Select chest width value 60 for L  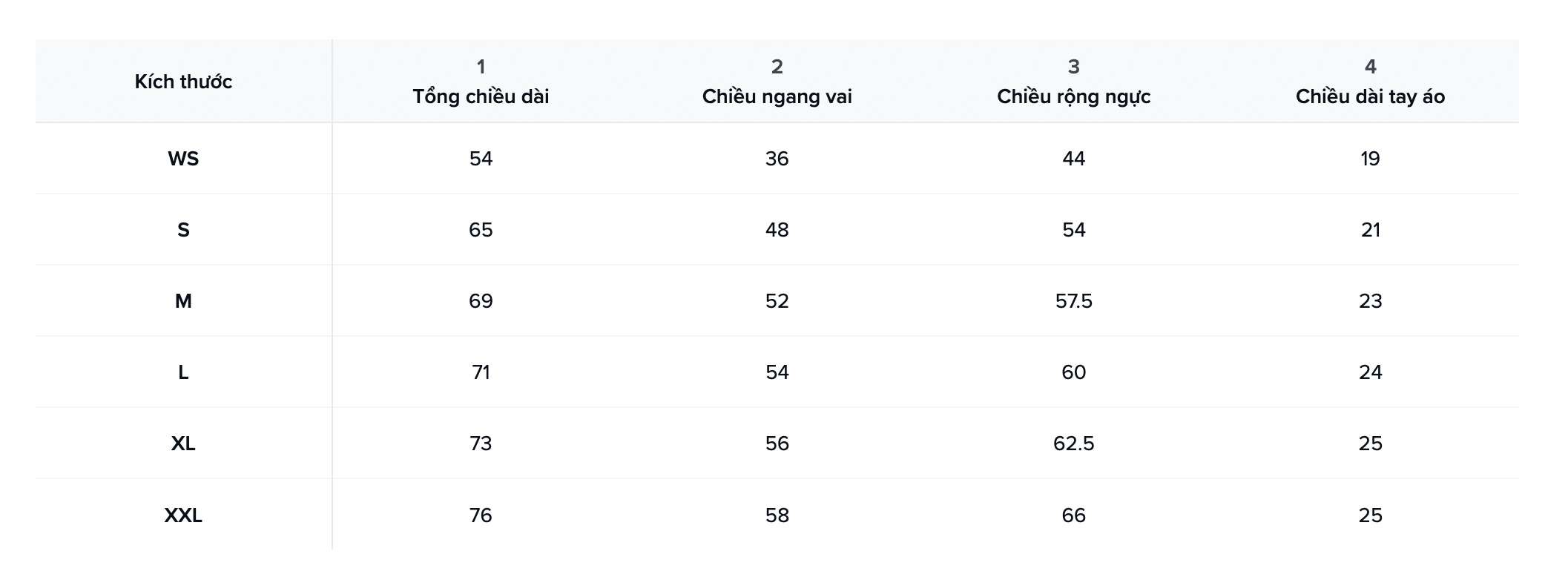pos(1073,372)
